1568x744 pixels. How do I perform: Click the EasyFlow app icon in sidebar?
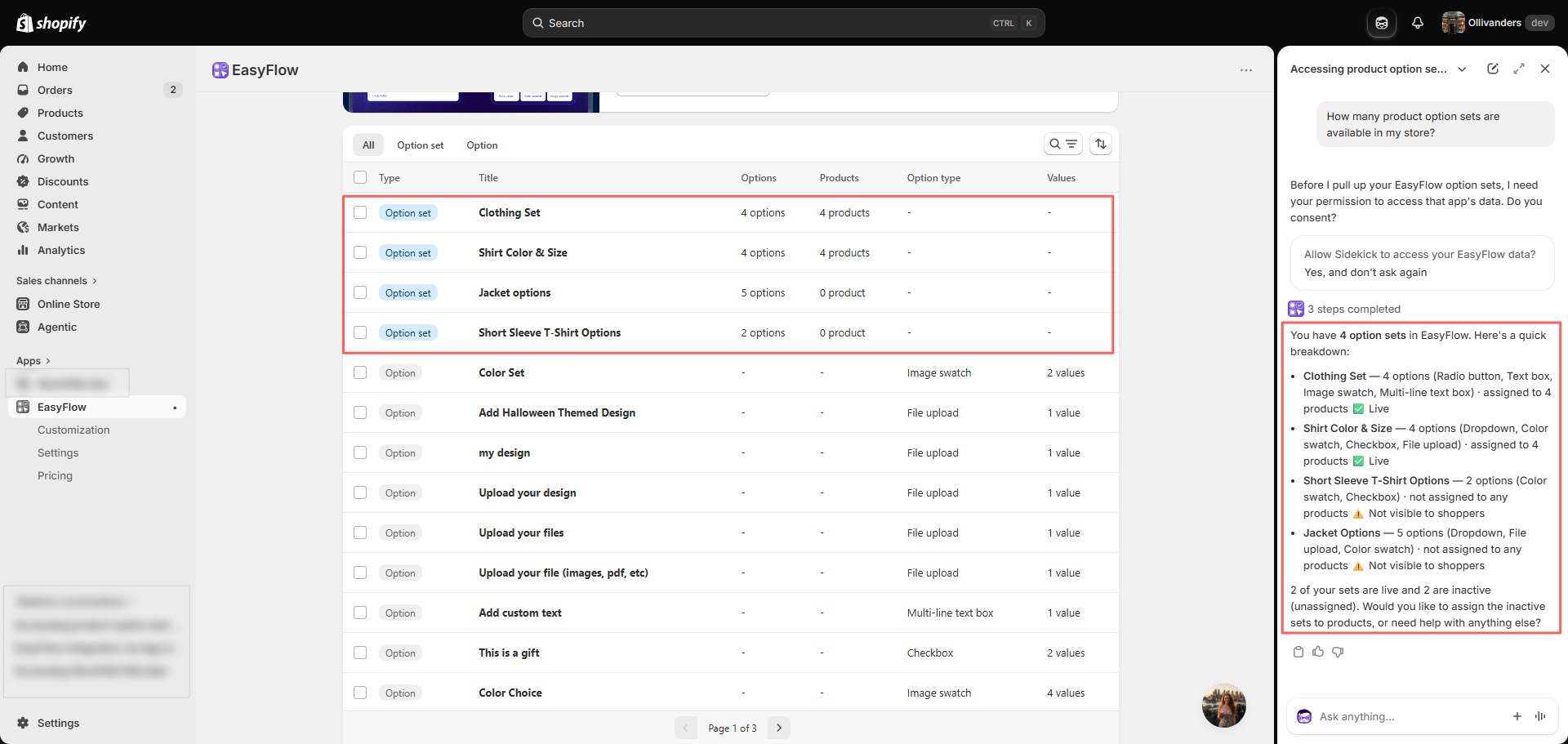pos(23,407)
